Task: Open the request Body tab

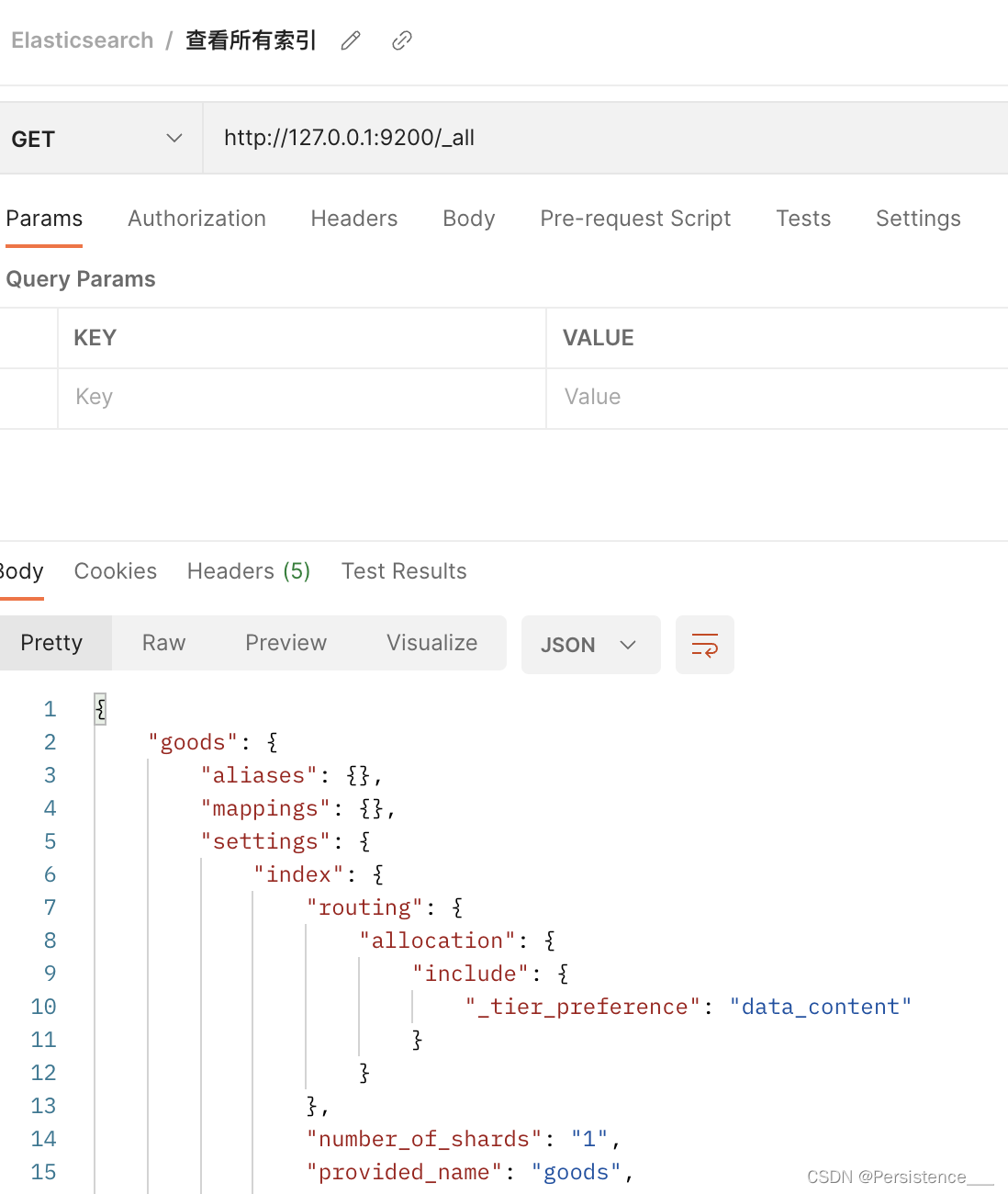Action: [x=468, y=219]
